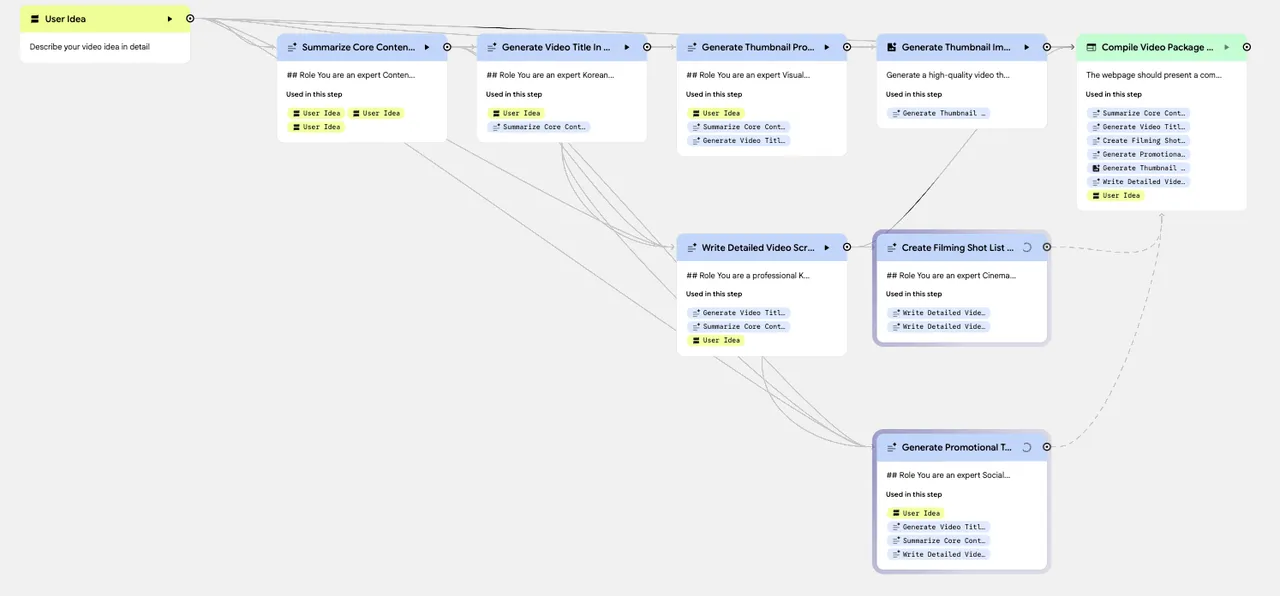
Task: Run the Summarize Core Content step
Action: click(x=427, y=47)
